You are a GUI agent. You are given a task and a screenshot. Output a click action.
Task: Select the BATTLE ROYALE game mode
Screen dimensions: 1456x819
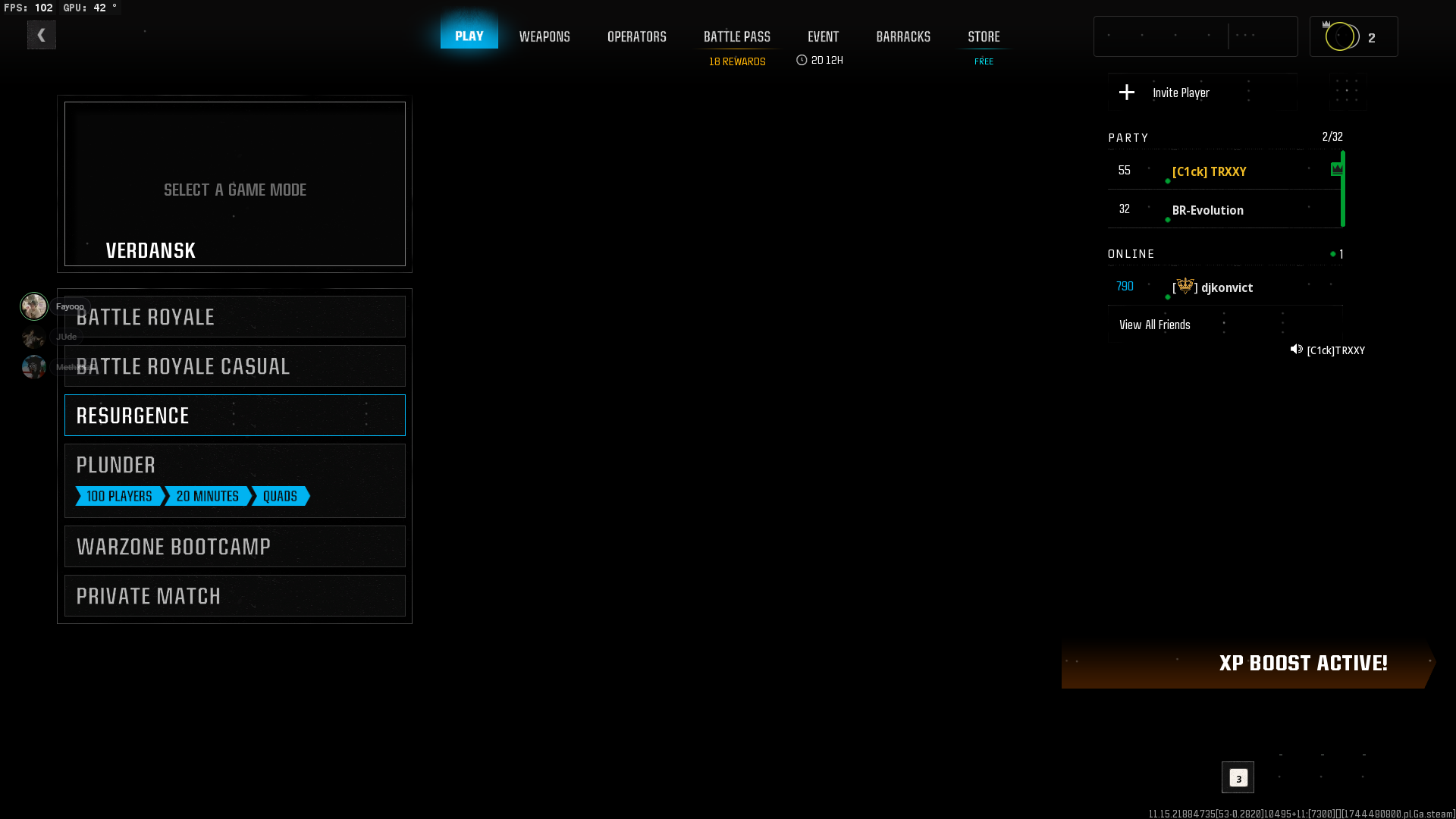point(235,317)
